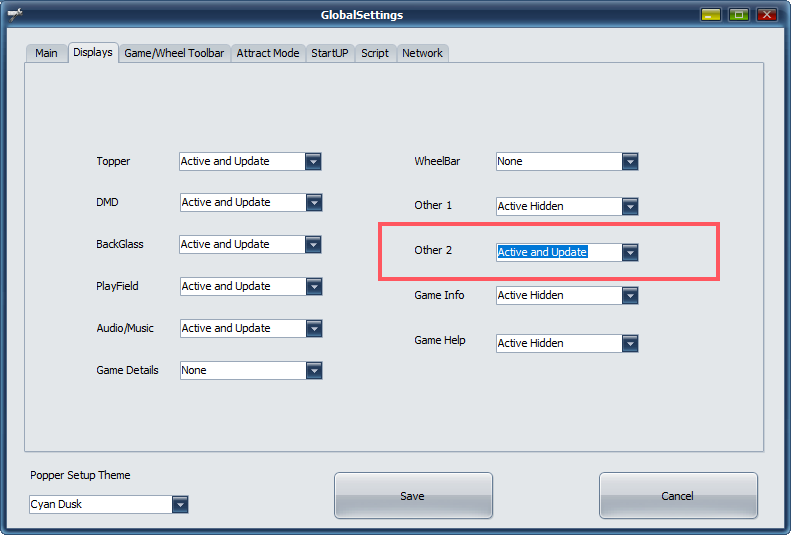Switch to the Main tab
791x535 pixels.
click(x=46, y=54)
